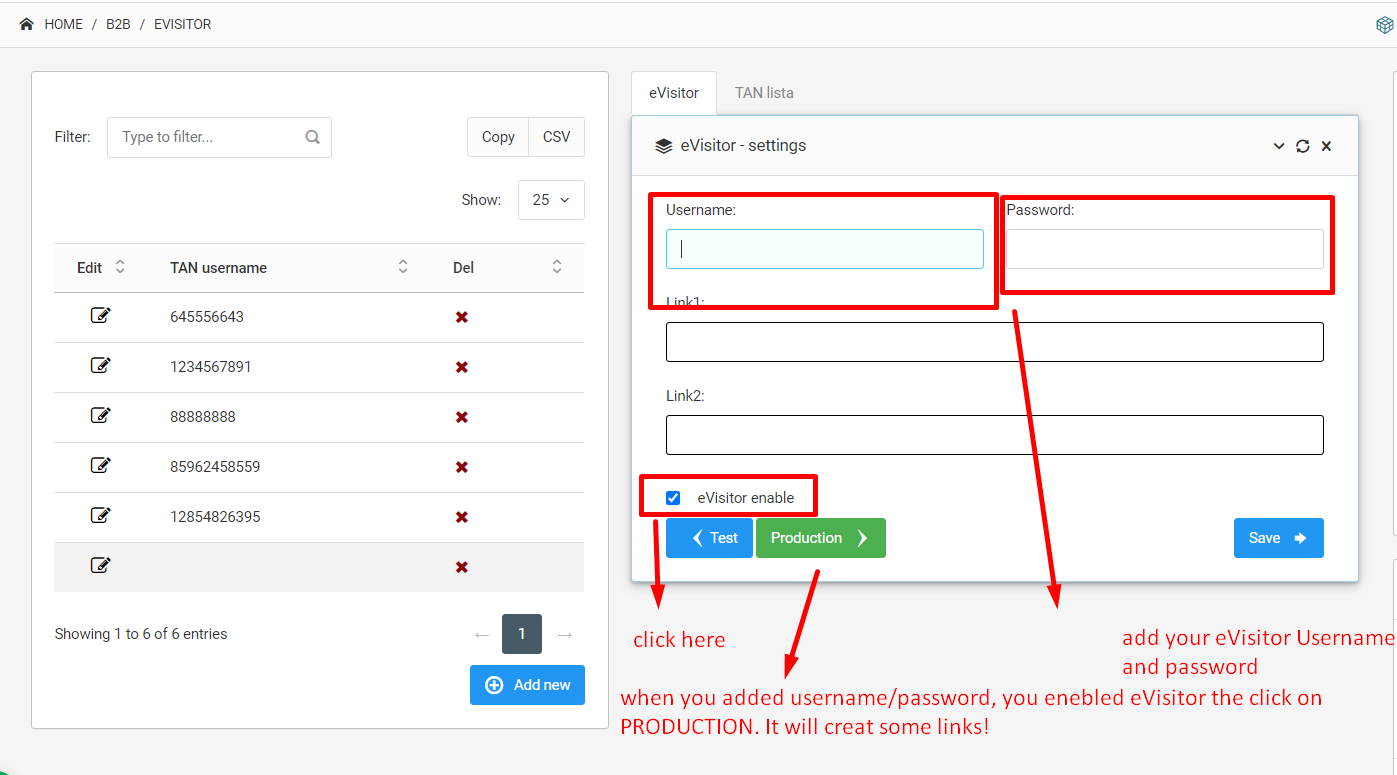Click the green Production button
This screenshot has width=1397, height=775.
(821, 538)
